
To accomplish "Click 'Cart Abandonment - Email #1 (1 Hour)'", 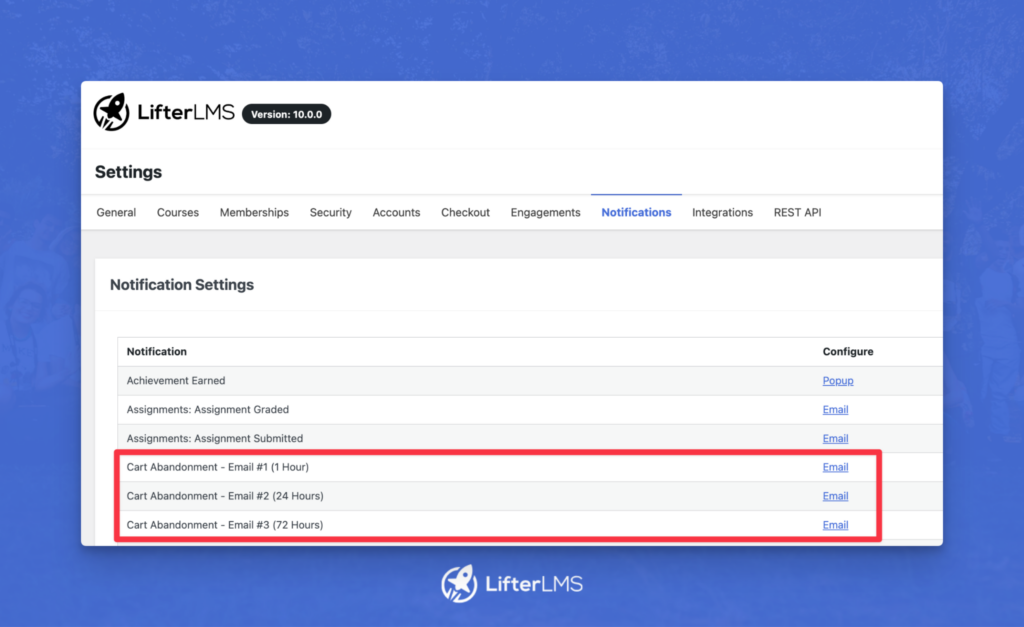I will tap(217, 467).
